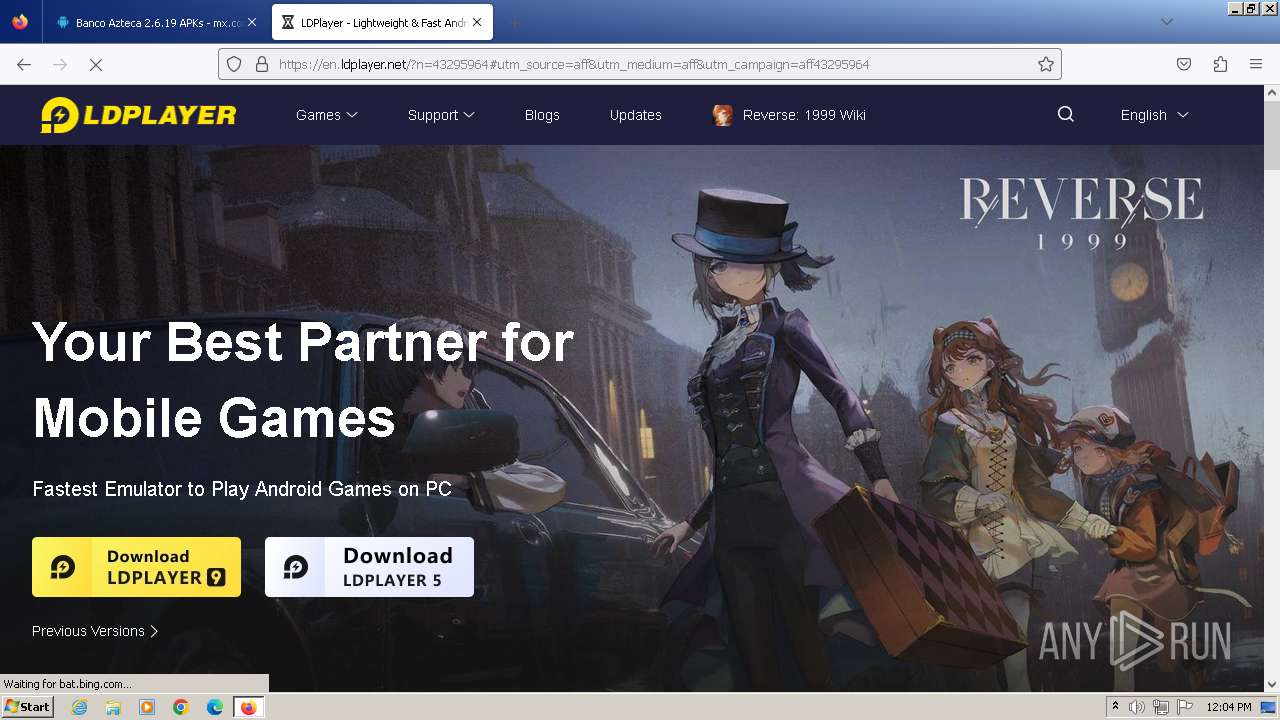1280x720 pixels.
Task: Click the browser back arrow
Action: click(24, 64)
